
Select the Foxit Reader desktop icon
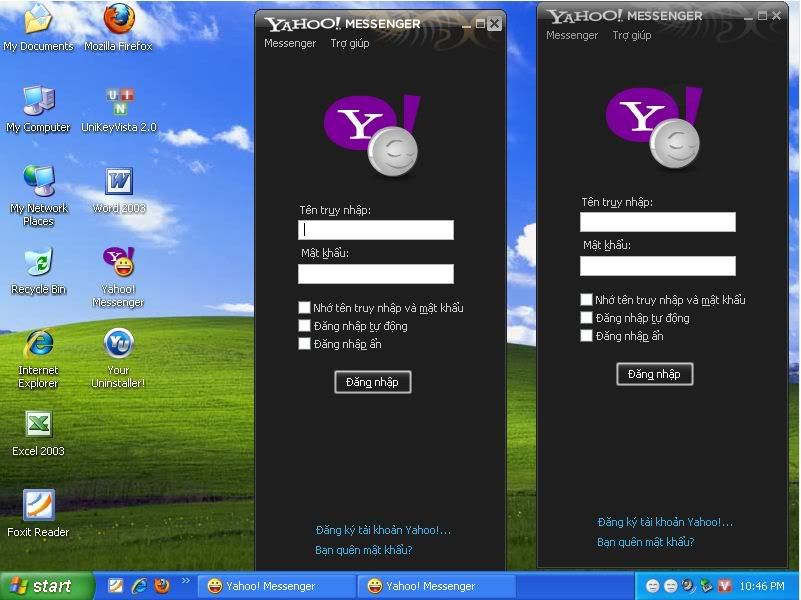click(x=38, y=514)
